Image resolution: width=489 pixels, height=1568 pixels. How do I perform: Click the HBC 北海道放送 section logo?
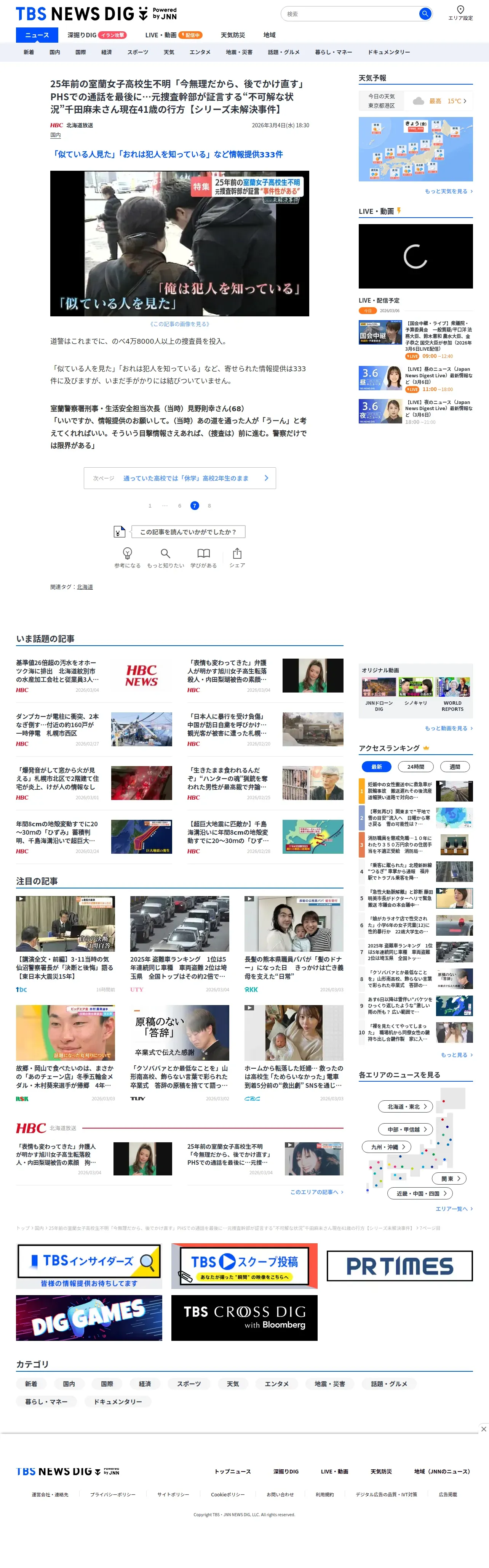(x=31, y=1128)
